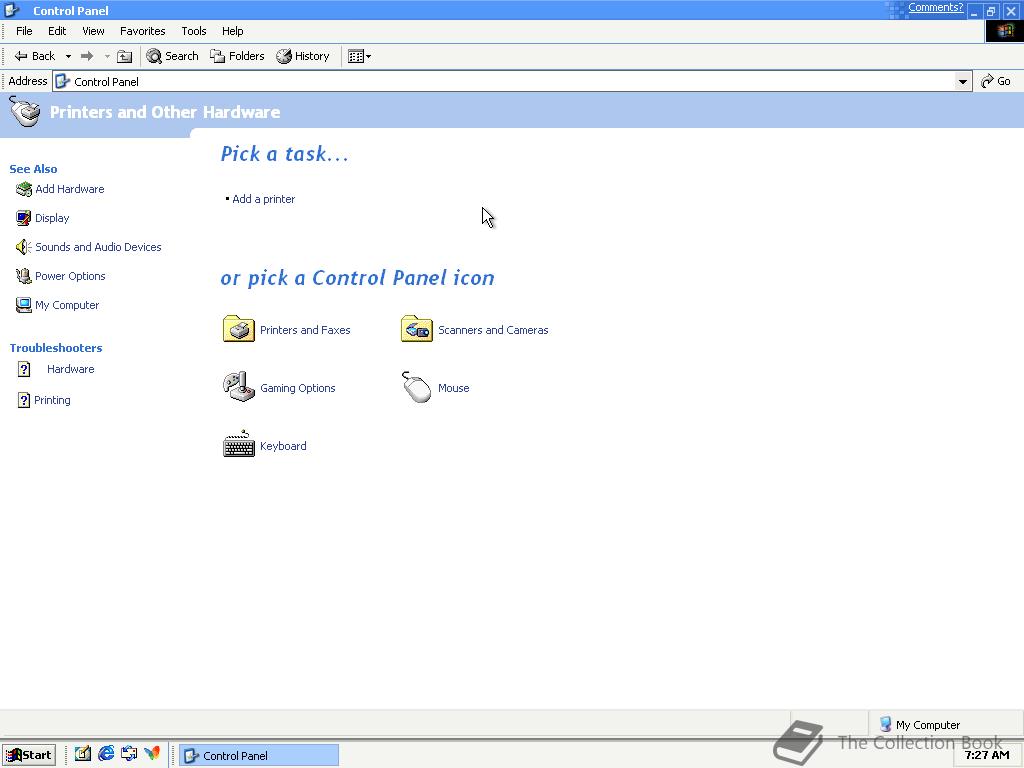Image resolution: width=1024 pixels, height=768 pixels.
Task: Click the Add Hardware icon in See Also
Action: click(24, 189)
